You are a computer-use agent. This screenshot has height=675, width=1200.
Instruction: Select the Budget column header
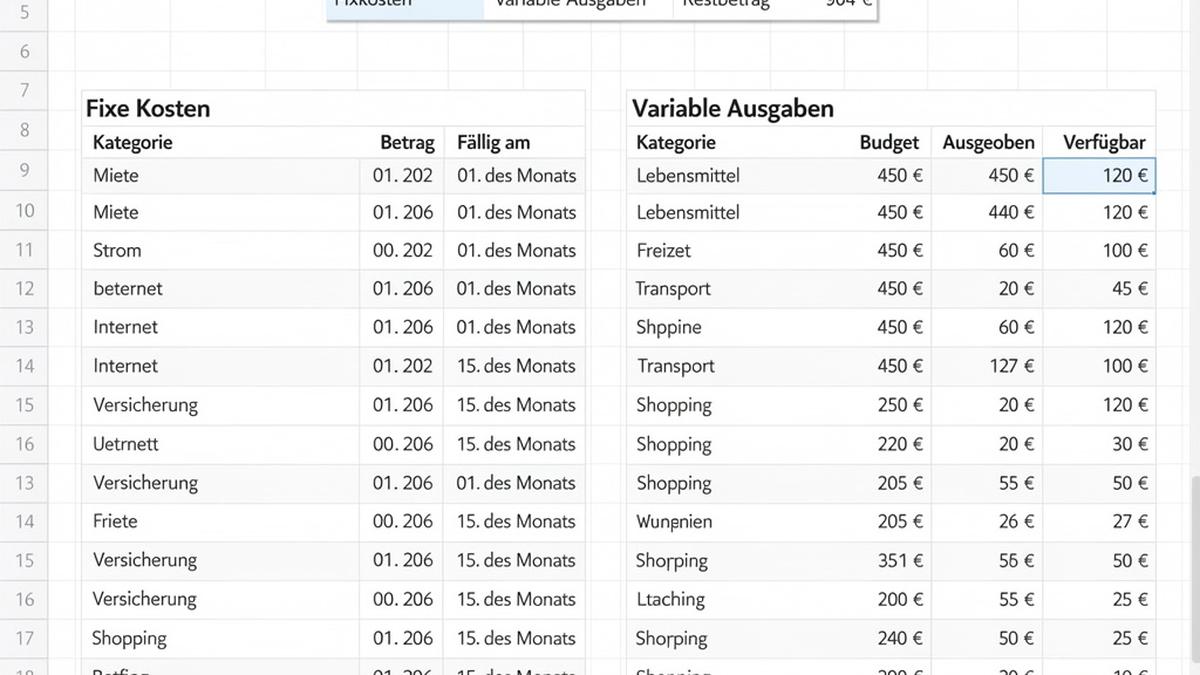click(888, 142)
